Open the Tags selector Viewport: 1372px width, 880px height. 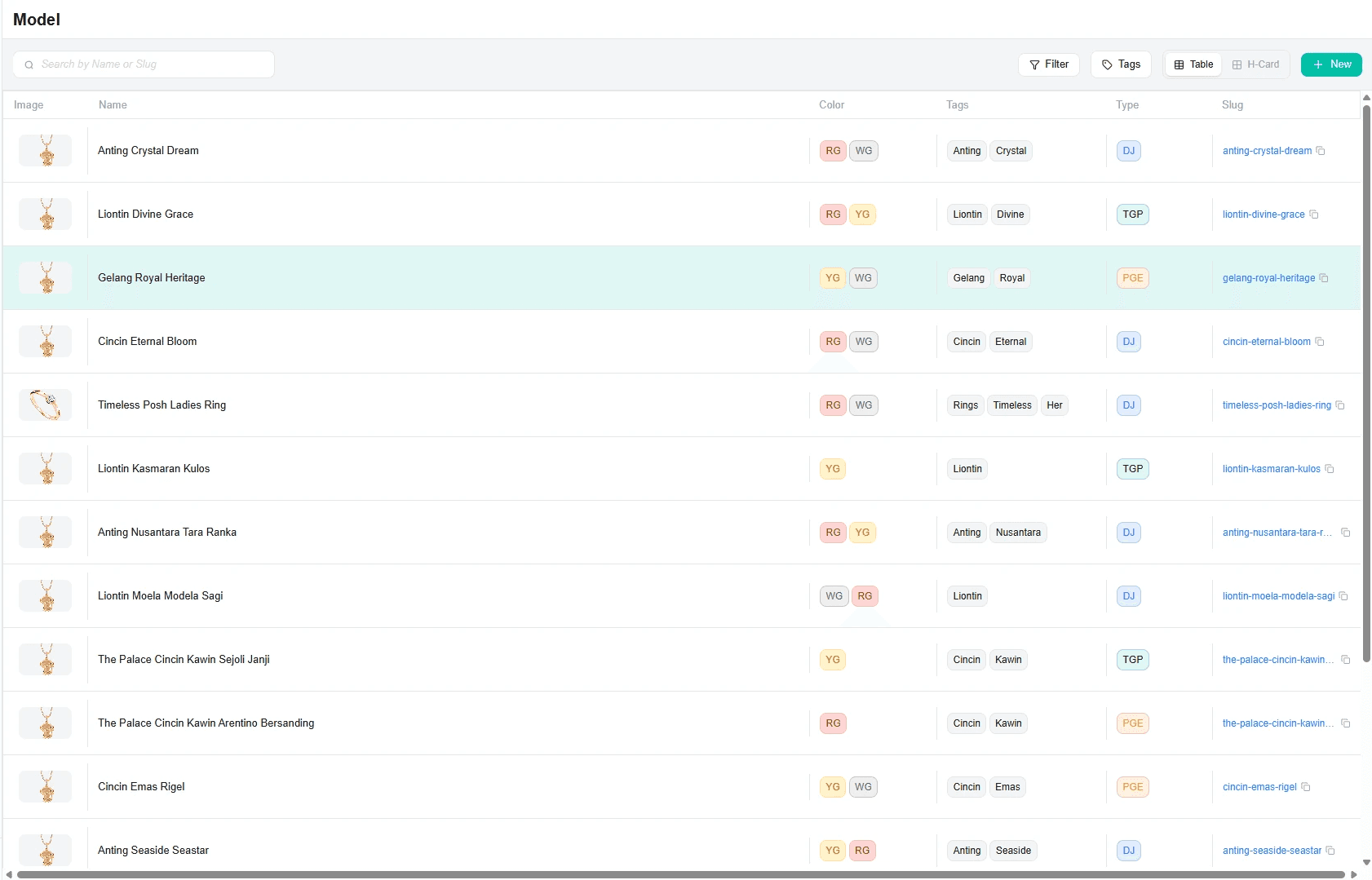[1120, 64]
